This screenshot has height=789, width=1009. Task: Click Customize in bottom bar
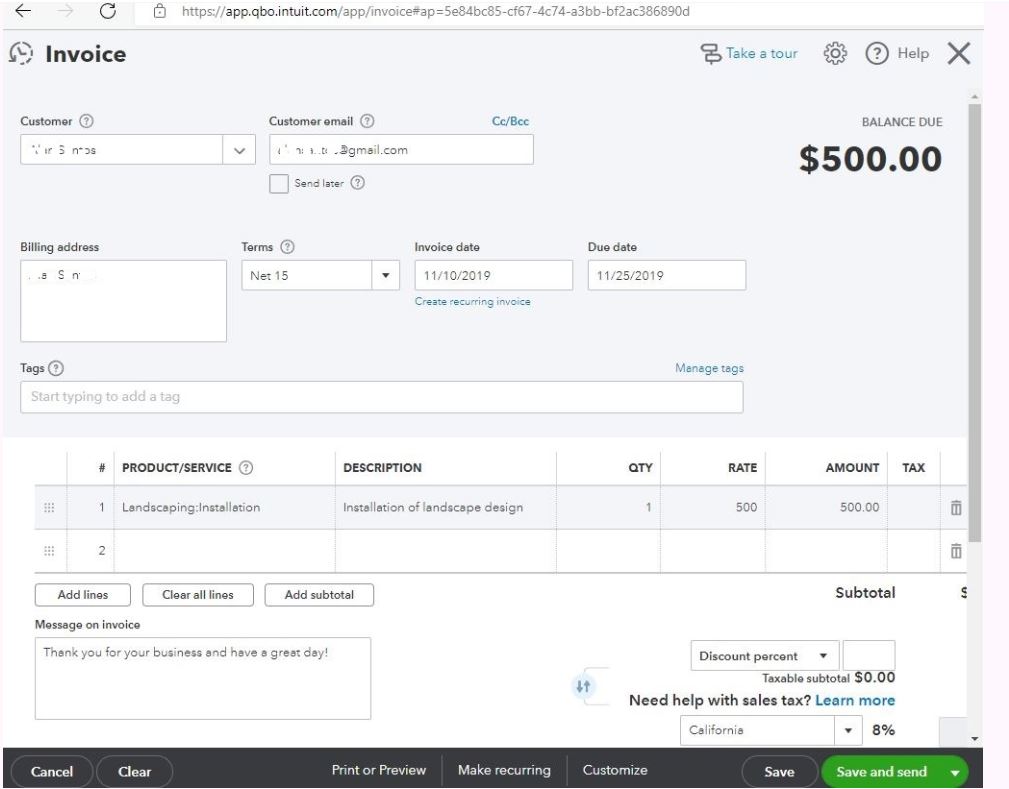(x=615, y=770)
